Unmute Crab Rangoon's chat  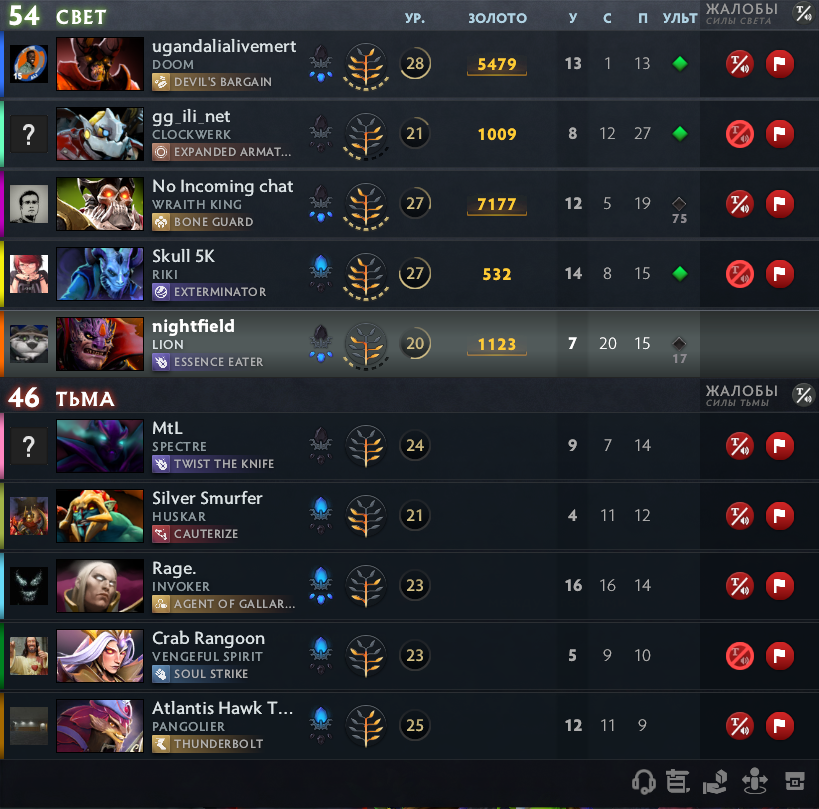click(740, 655)
